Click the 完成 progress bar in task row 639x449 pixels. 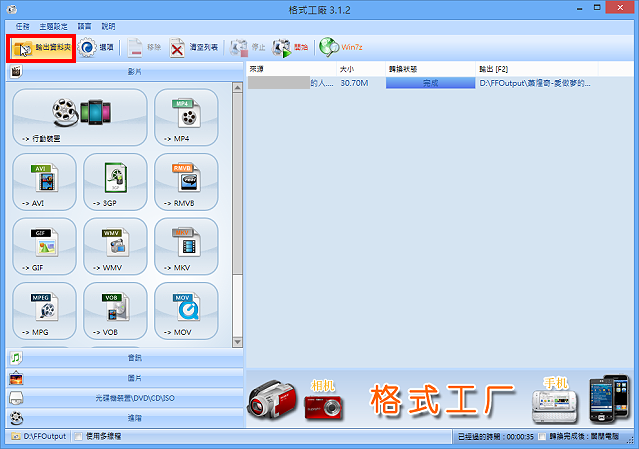pyautogui.click(x=430, y=83)
